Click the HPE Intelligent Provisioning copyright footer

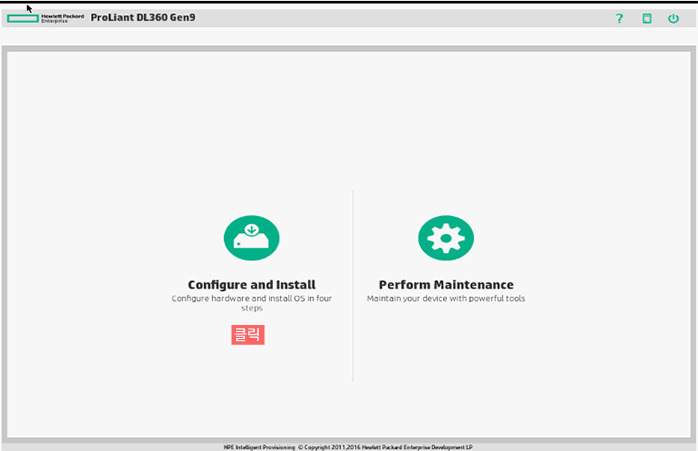click(x=348, y=447)
